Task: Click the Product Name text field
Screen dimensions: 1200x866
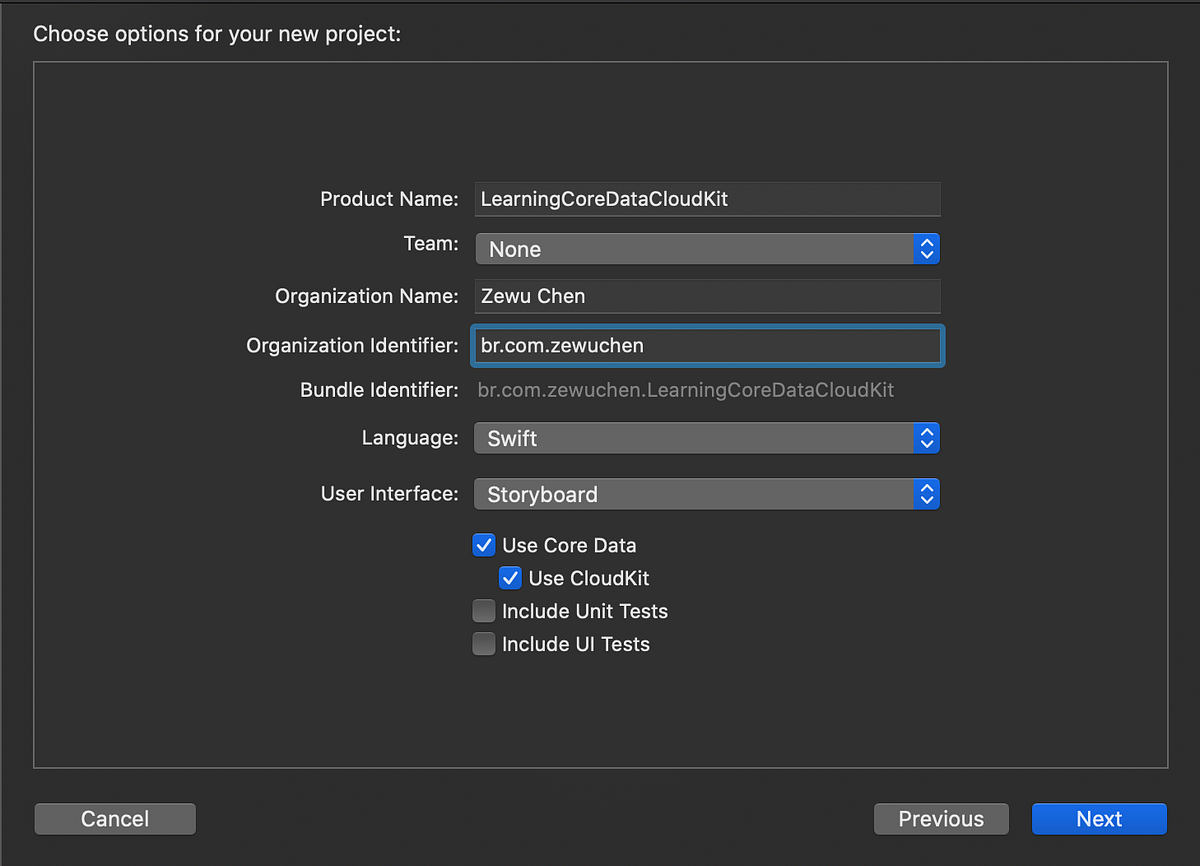Action: click(707, 199)
